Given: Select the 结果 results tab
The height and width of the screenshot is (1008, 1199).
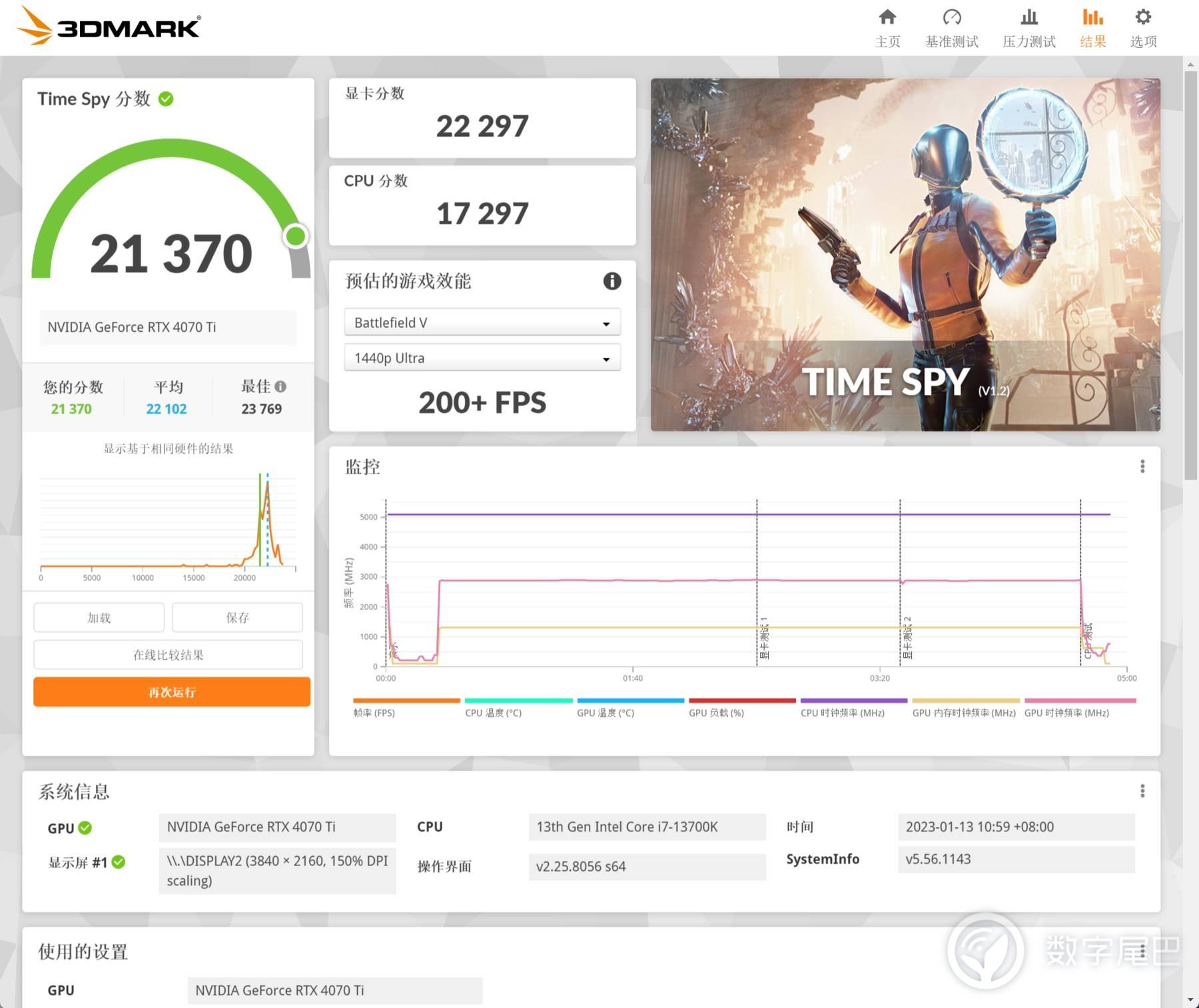Looking at the screenshot, I should pos(1092,29).
